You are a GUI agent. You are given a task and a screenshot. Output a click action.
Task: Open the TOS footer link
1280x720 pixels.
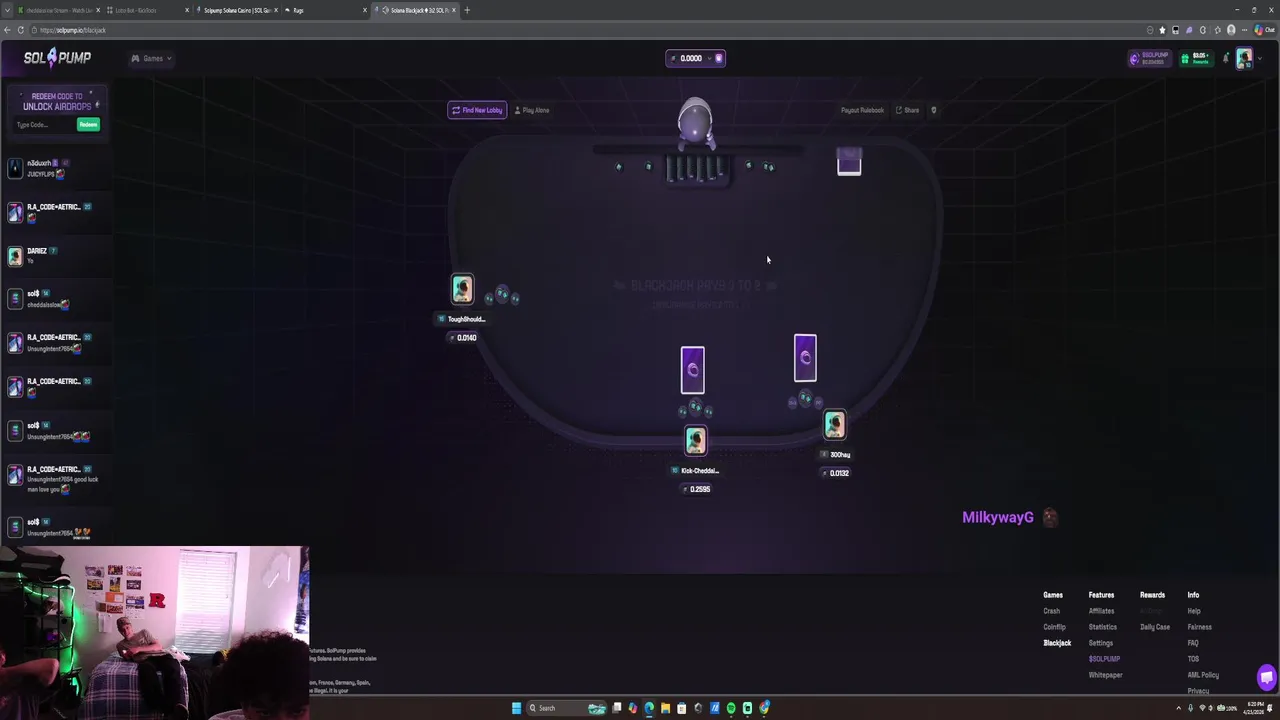[x=1192, y=659]
